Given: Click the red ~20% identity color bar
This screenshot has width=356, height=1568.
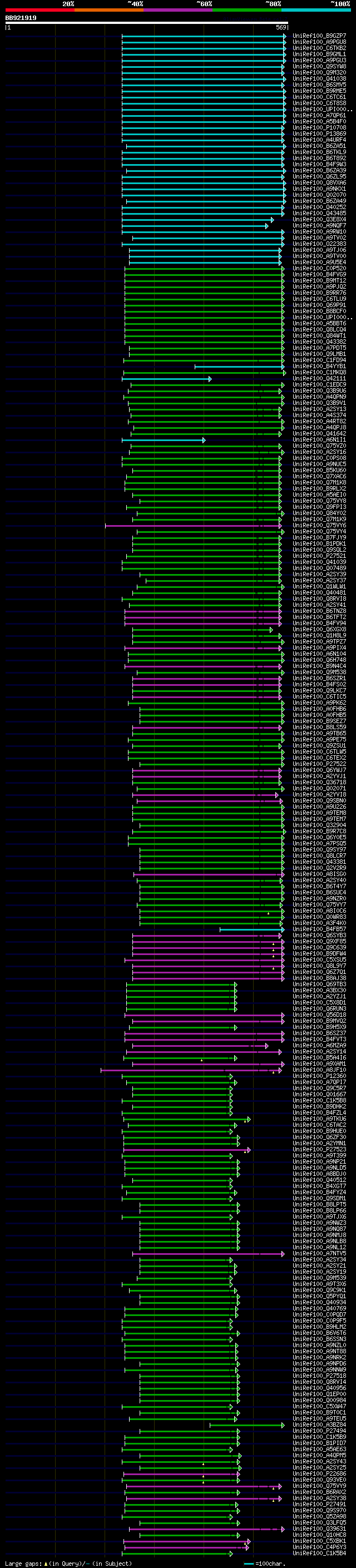Looking at the screenshot, I should point(39,10).
